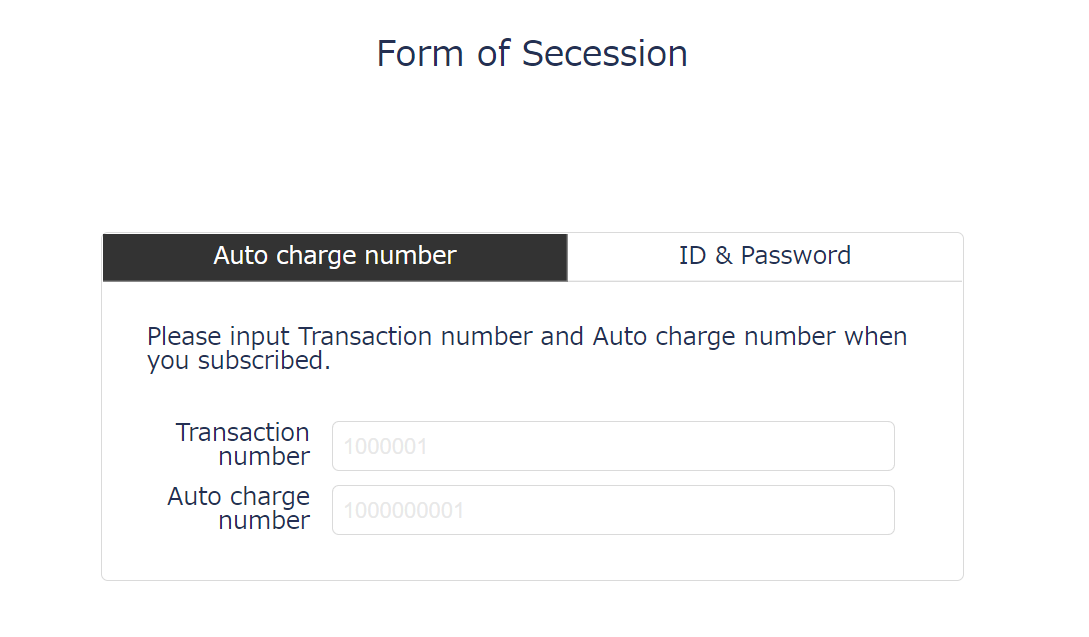Click 'Auto charge' in the lower field label
The width and height of the screenshot is (1089, 637).
coord(239,497)
